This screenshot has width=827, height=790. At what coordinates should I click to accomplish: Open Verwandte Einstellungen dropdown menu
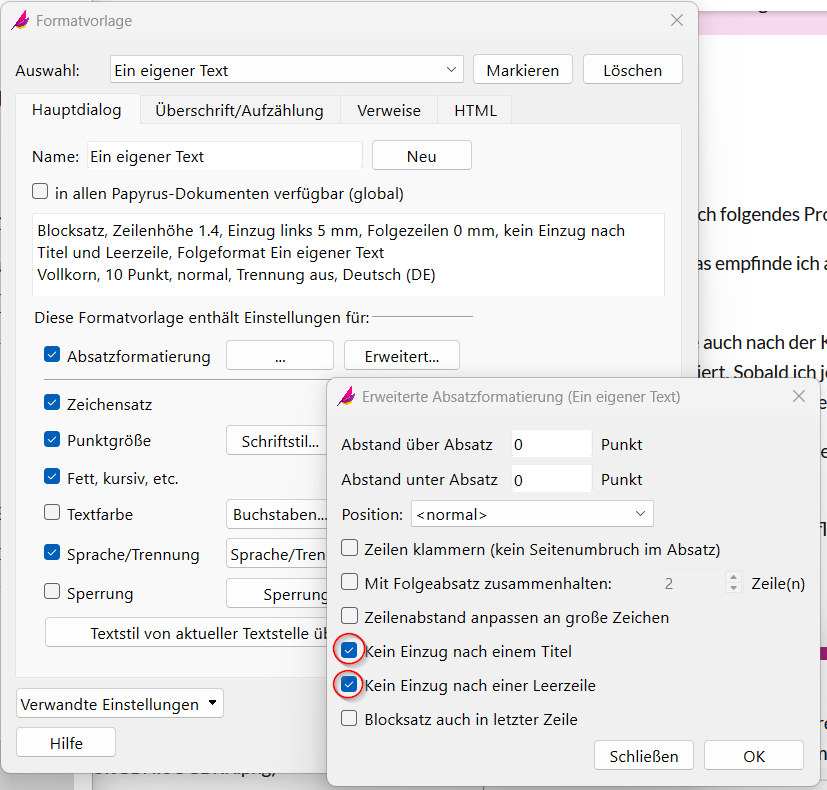point(120,704)
